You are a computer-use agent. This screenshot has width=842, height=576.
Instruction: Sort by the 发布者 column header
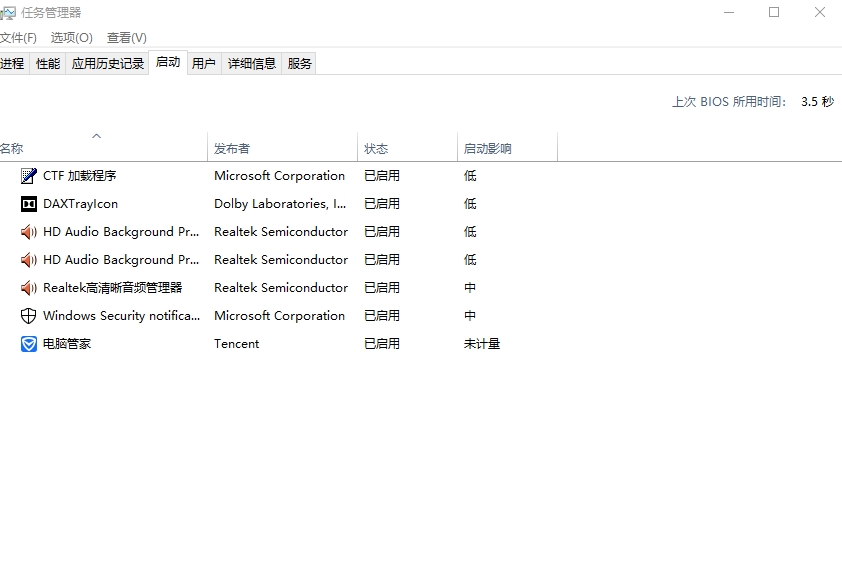282,148
